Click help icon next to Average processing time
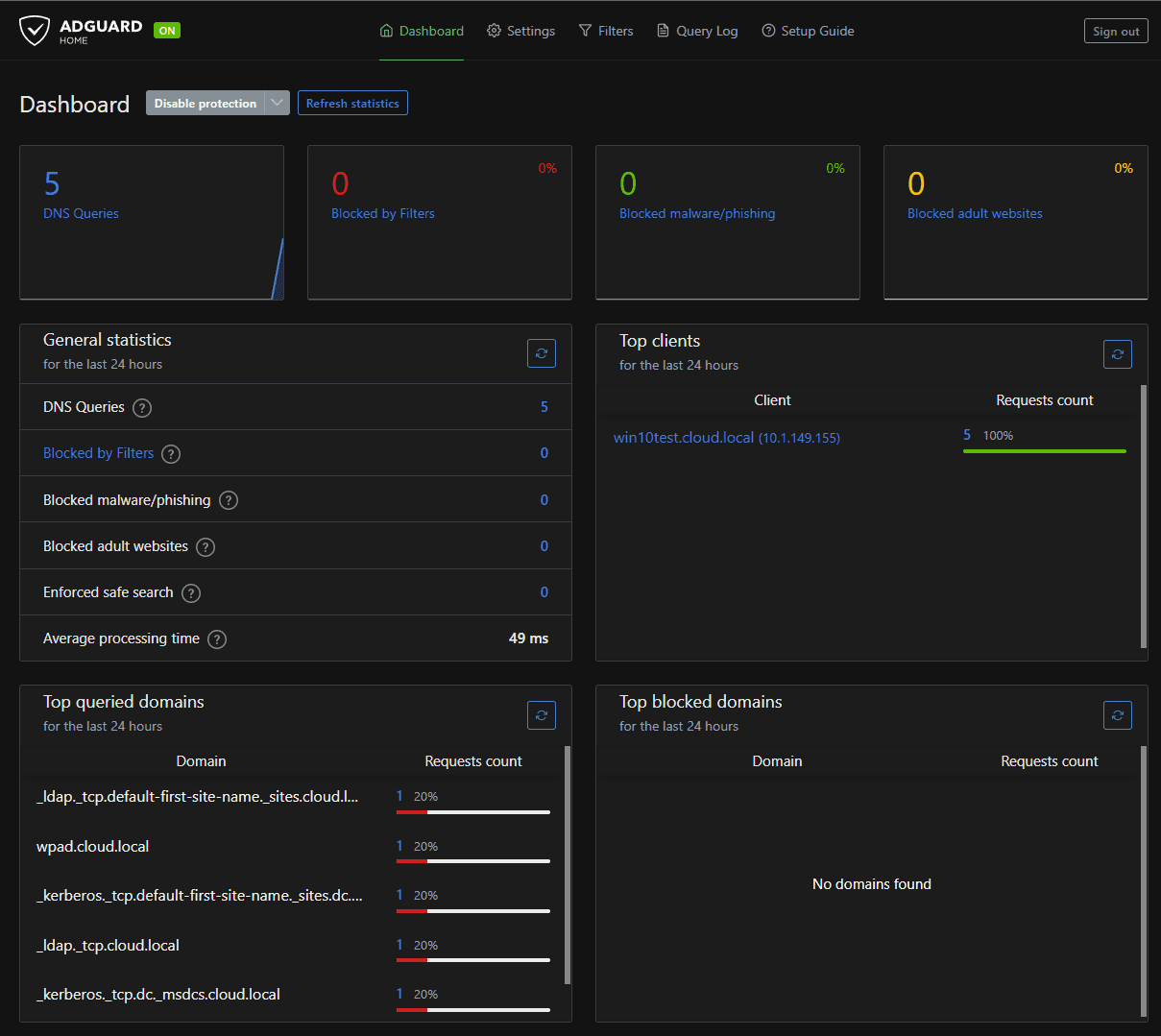 tap(217, 639)
